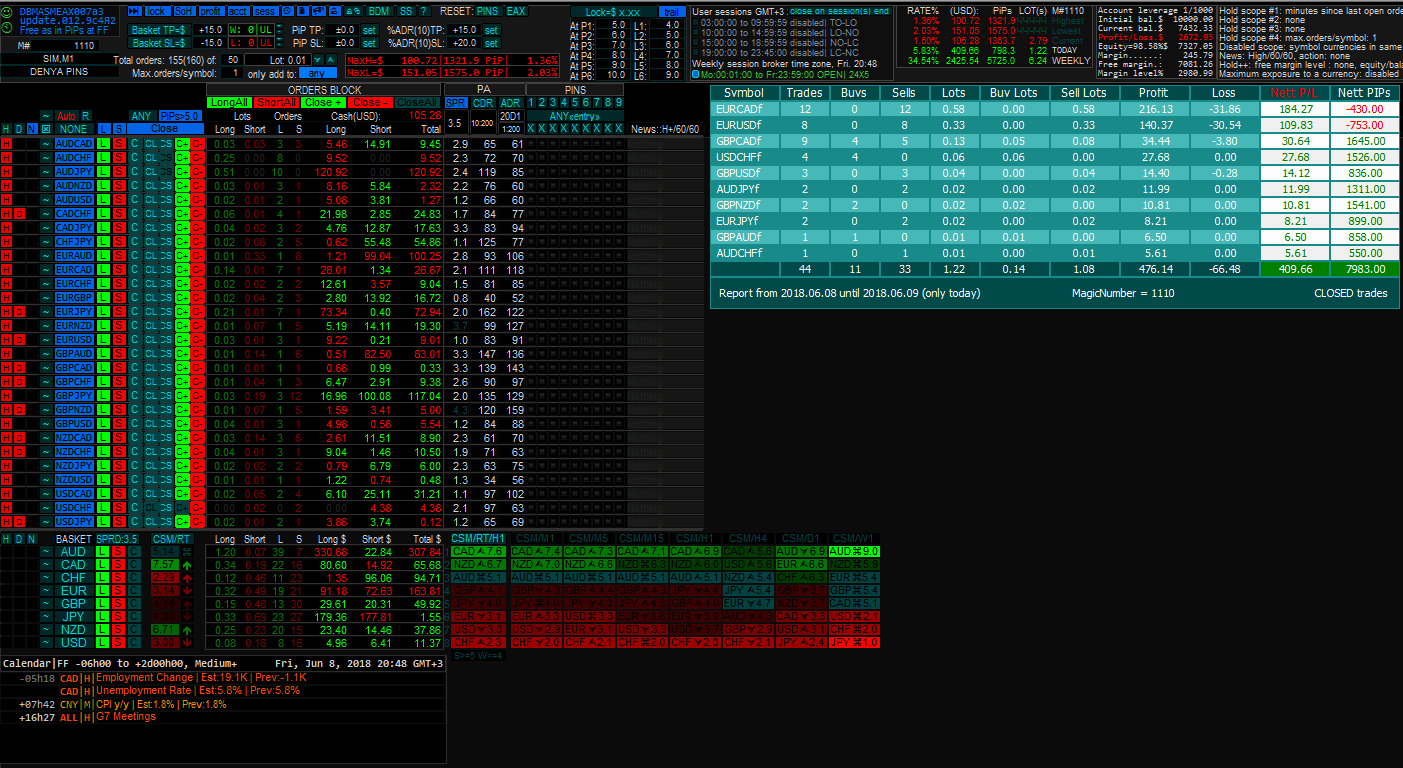1403x768 pixels.
Task: Click the tilde icon in the AUD basket row
Action: point(46,552)
